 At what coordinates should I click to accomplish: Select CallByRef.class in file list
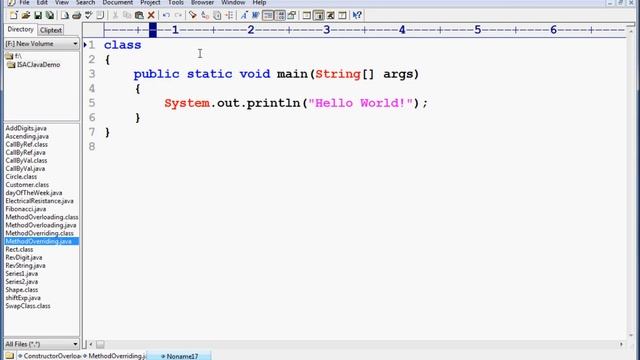27,144
